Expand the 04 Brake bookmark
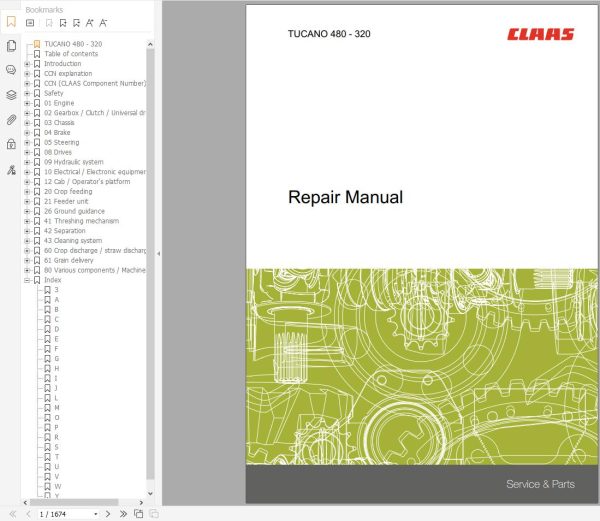Viewport: 600px width, 521px height. (27, 133)
